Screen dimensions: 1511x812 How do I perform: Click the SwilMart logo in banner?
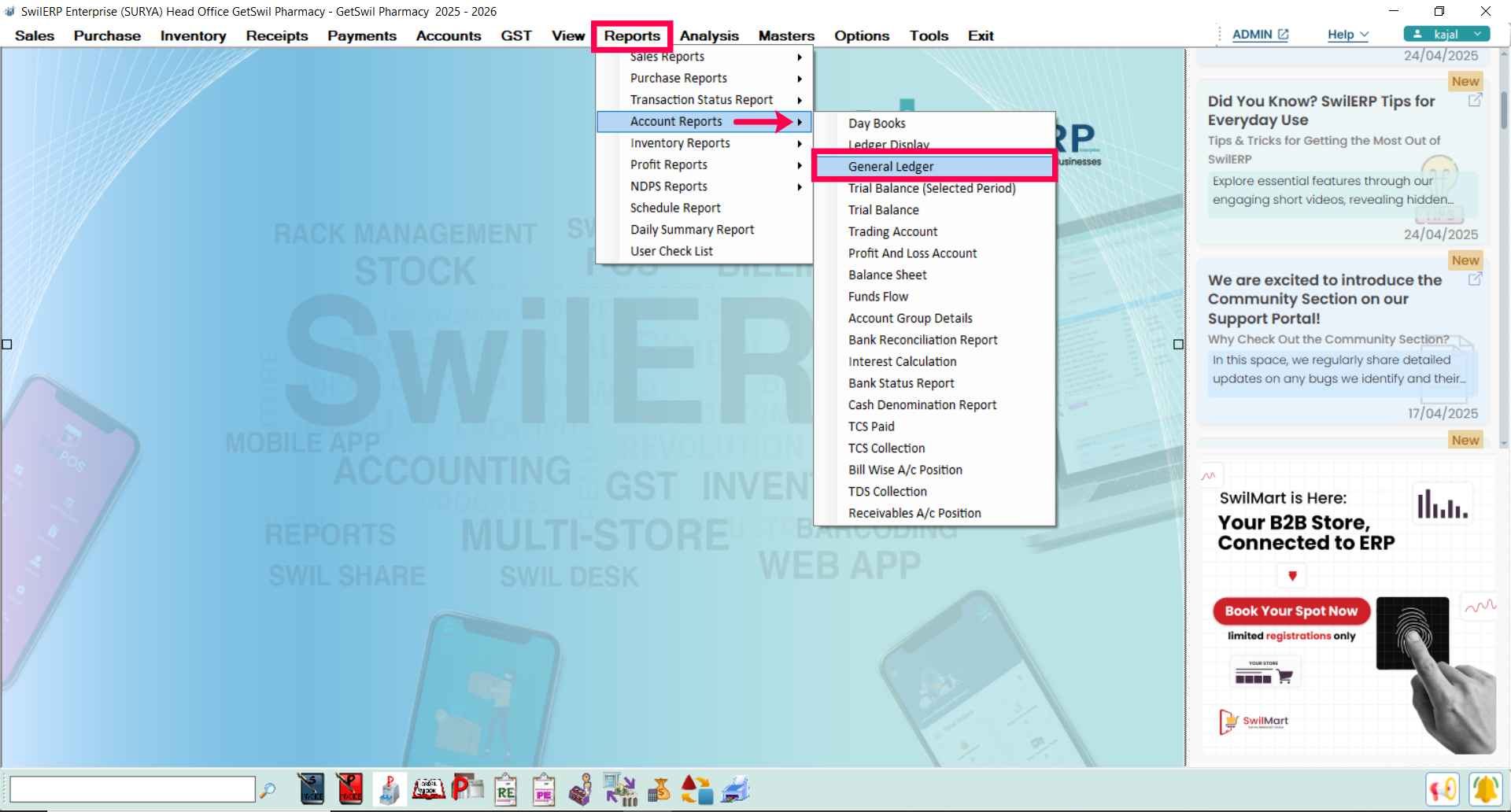tap(1254, 721)
